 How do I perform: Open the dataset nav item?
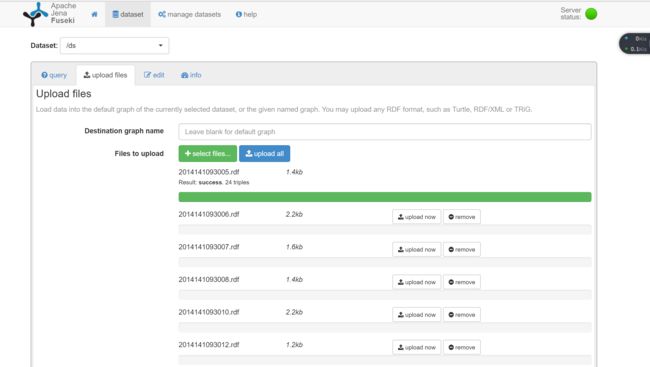point(128,14)
